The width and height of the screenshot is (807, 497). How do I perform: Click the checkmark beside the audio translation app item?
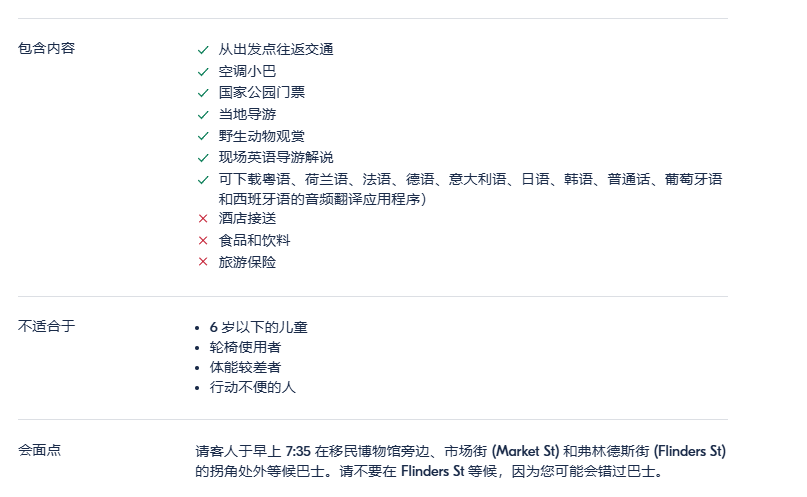coord(203,180)
